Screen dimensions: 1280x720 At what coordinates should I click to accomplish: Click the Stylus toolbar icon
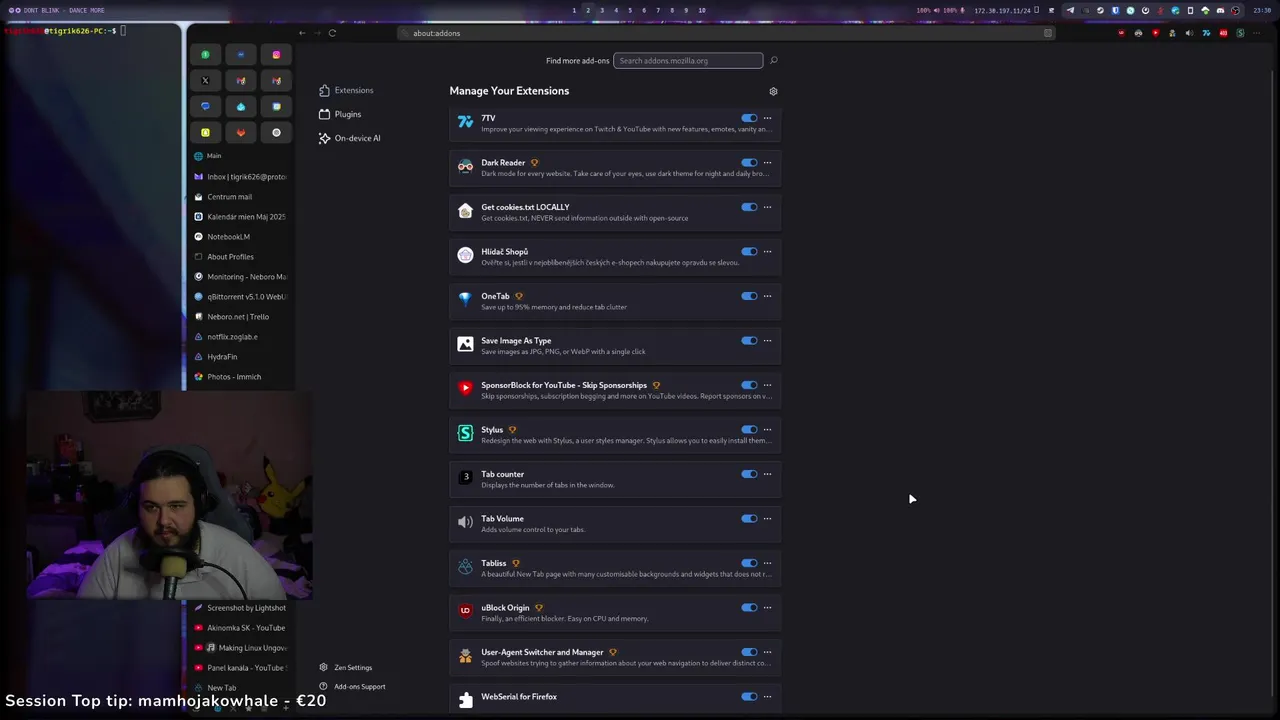(x=1240, y=33)
